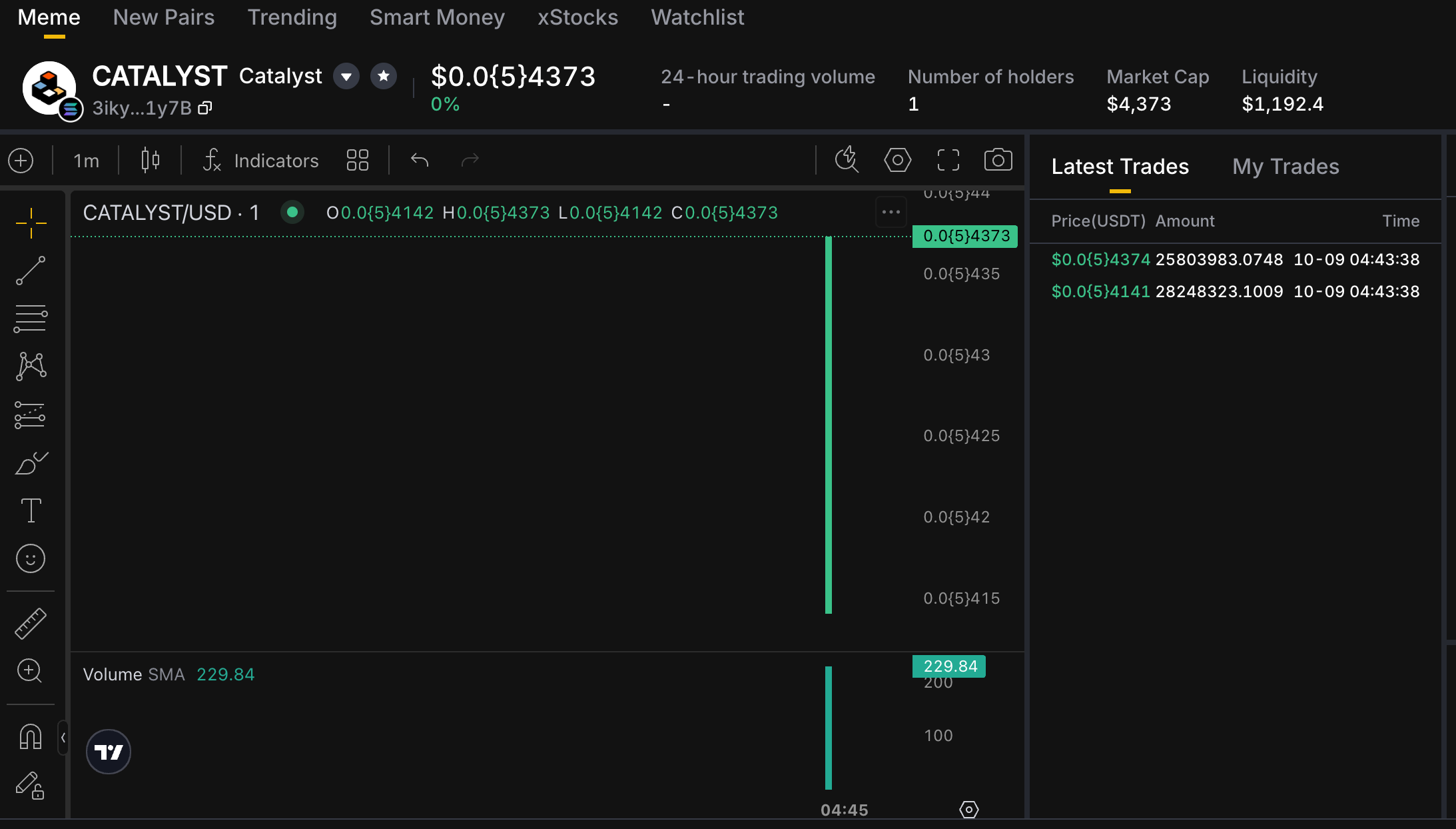Select the trend line drawing tool
This screenshot has width=1456, height=829.
click(31, 271)
